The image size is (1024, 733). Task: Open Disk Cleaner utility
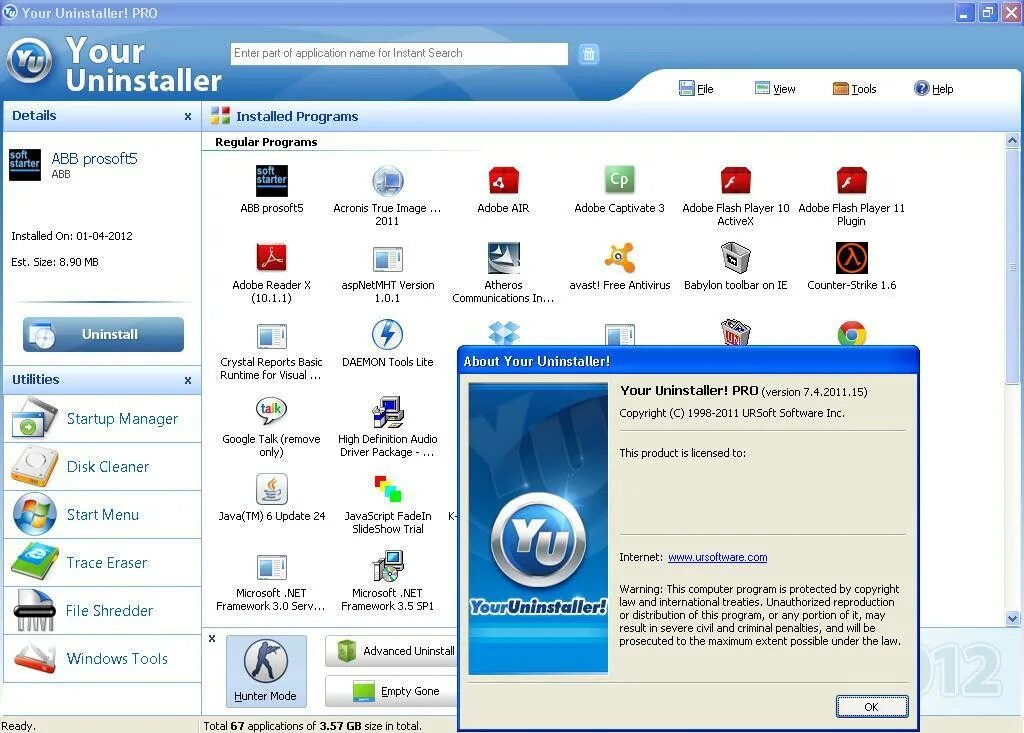(103, 466)
